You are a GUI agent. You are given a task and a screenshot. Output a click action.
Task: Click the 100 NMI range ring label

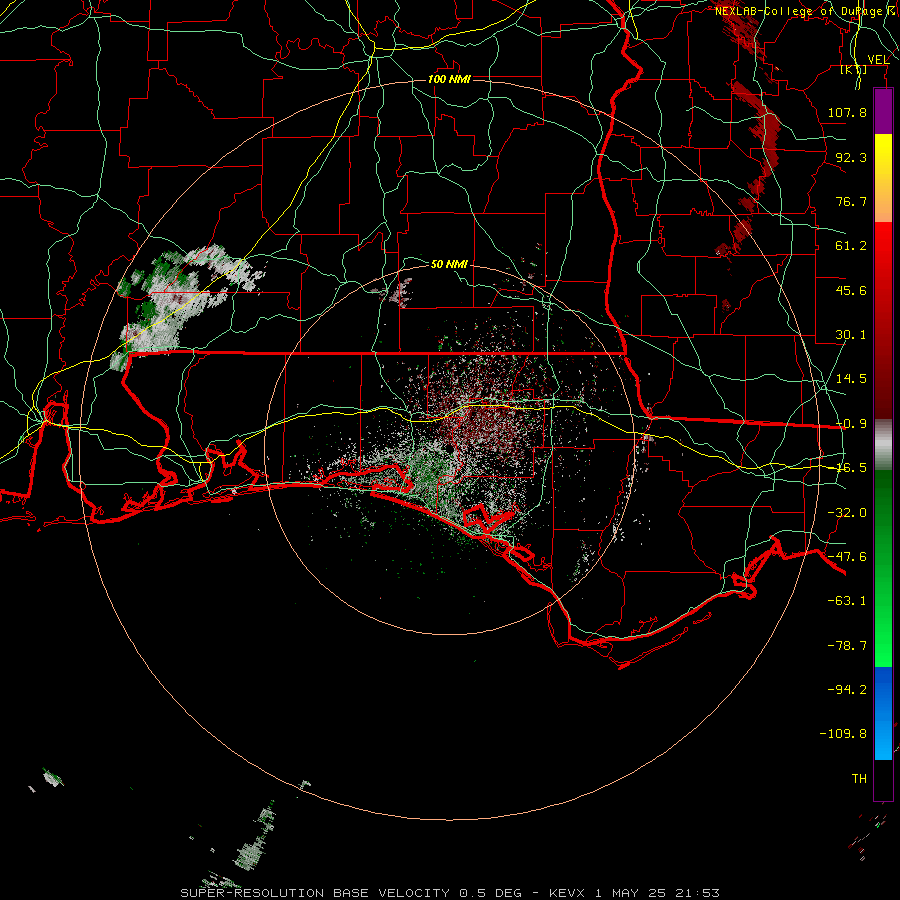coord(449,79)
